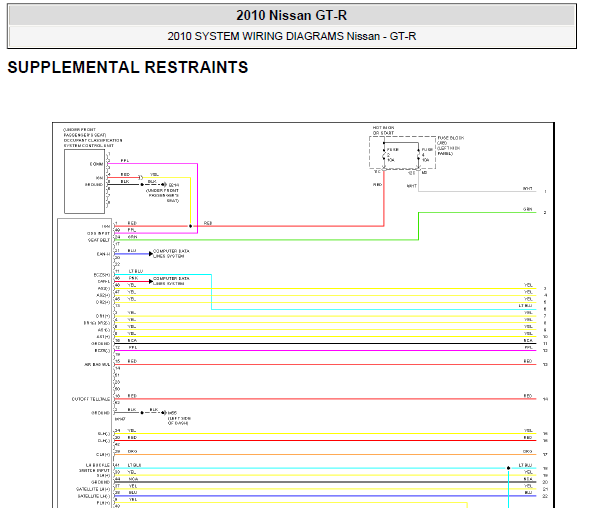This screenshot has height=508, width=604.
Task: Click the "SATELLITE LH(+)" pin label
Action: (93, 489)
